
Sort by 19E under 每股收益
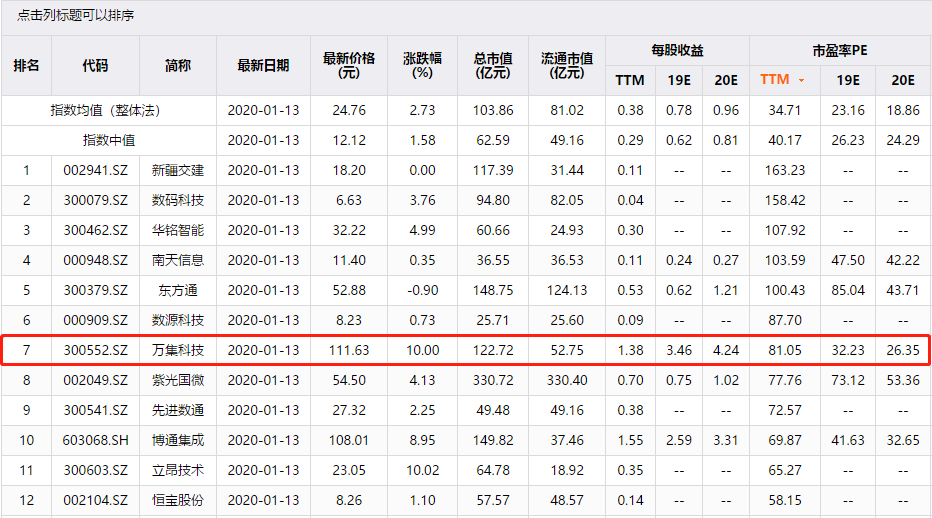coord(679,80)
